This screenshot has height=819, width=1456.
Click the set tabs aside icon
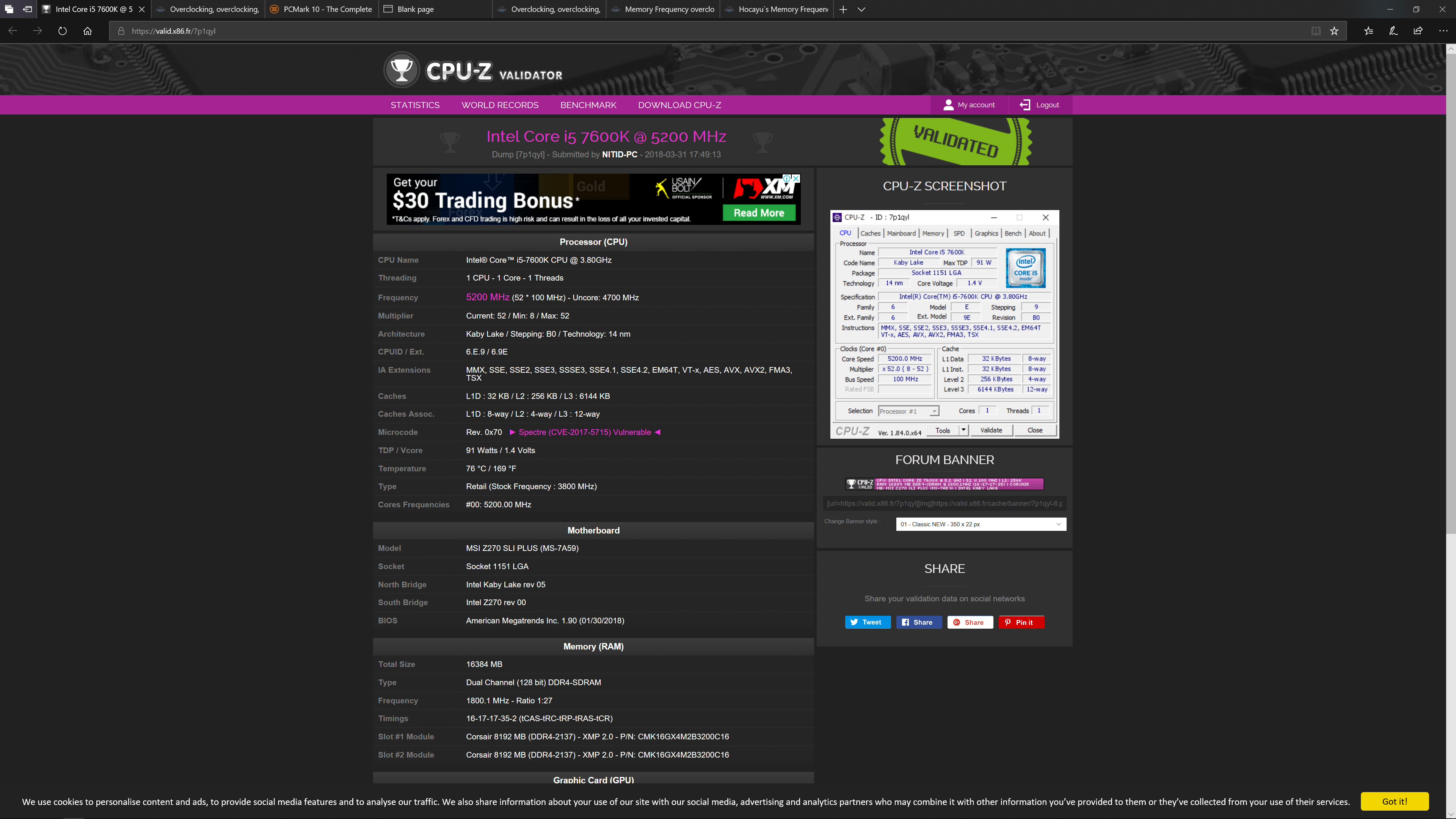tap(27, 9)
